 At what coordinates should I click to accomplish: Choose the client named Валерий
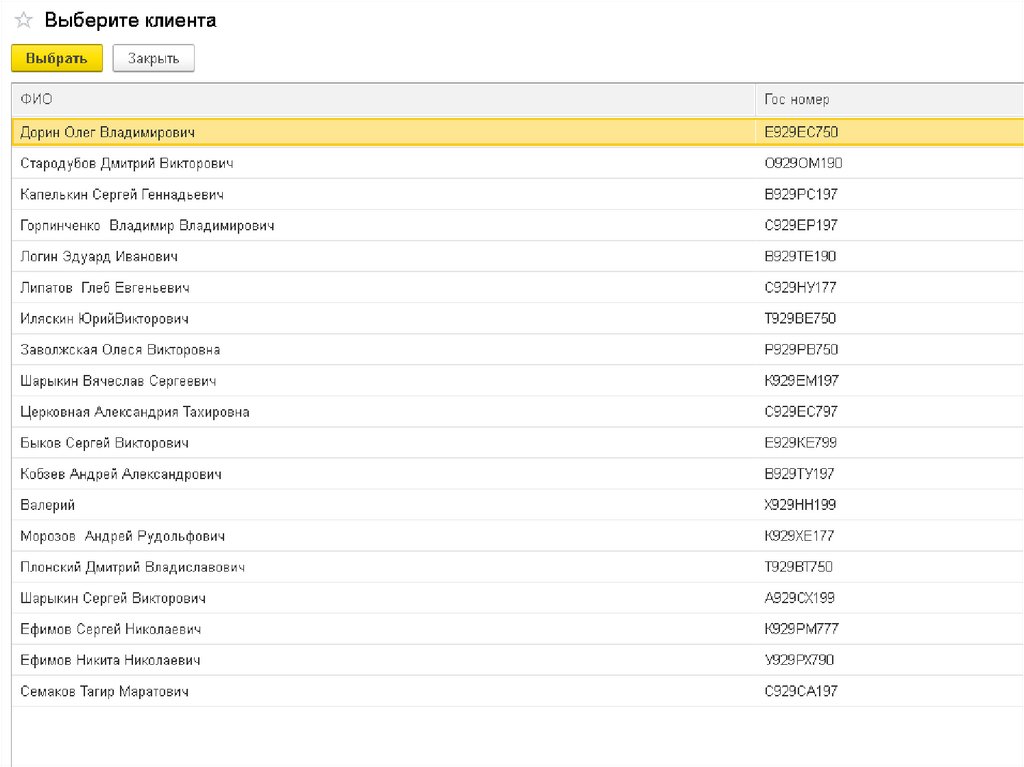coord(47,505)
